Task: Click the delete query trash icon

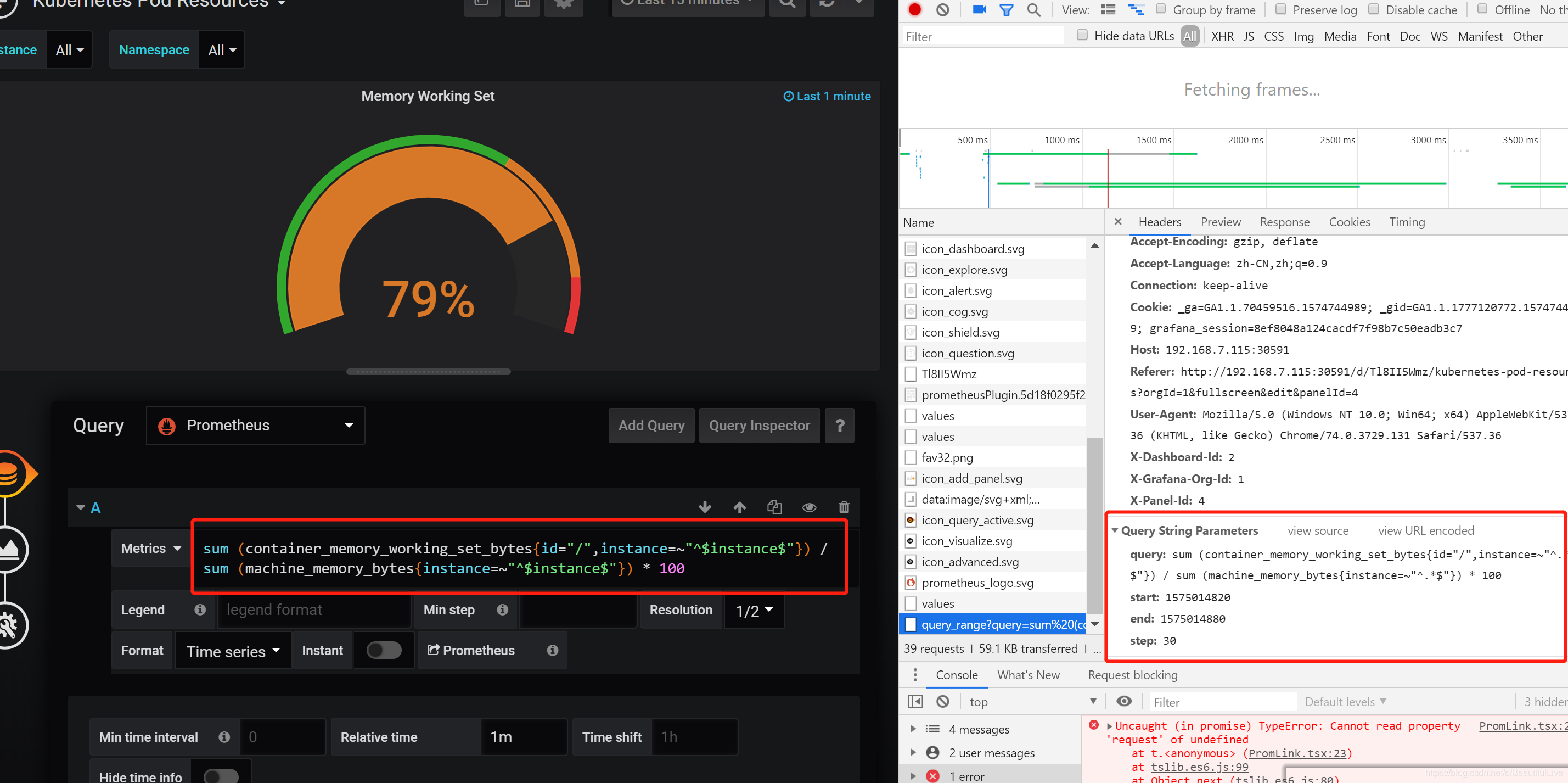Action: pyautogui.click(x=844, y=507)
